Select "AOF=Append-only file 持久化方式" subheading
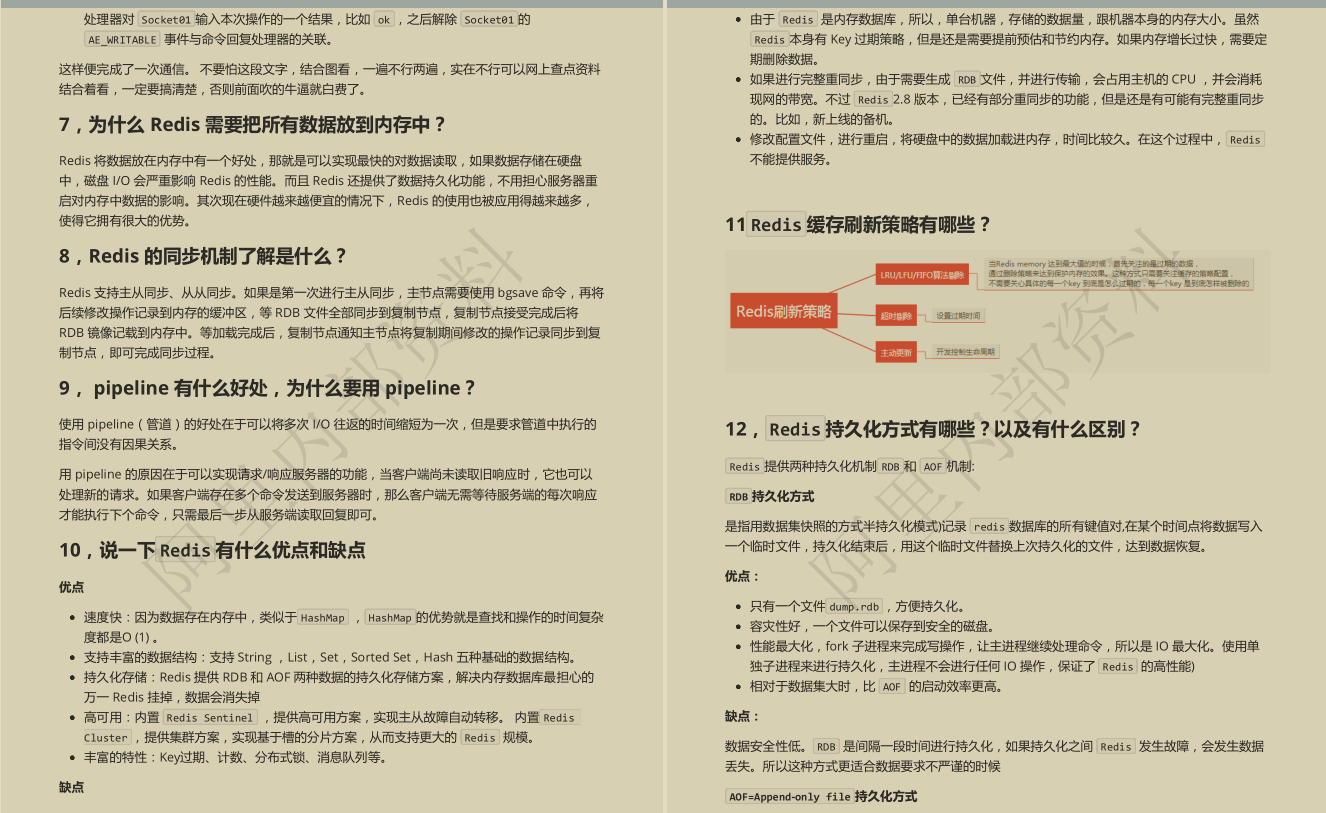Image resolution: width=1326 pixels, height=813 pixels. point(821,796)
